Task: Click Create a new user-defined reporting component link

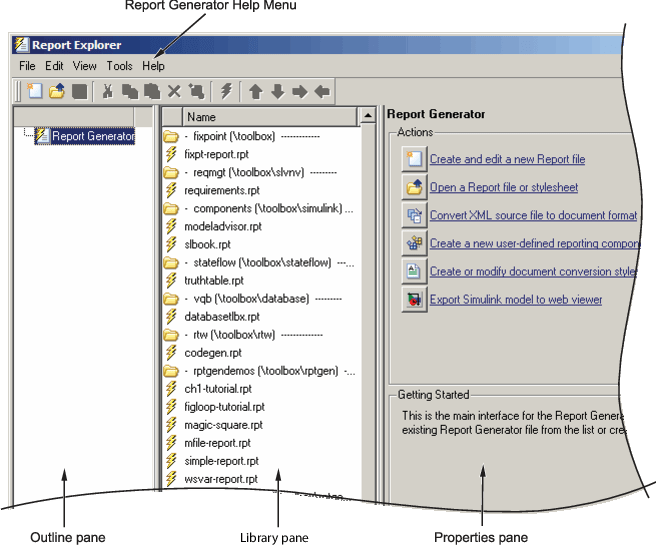Action: pyautogui.click(x=535, y=243)
